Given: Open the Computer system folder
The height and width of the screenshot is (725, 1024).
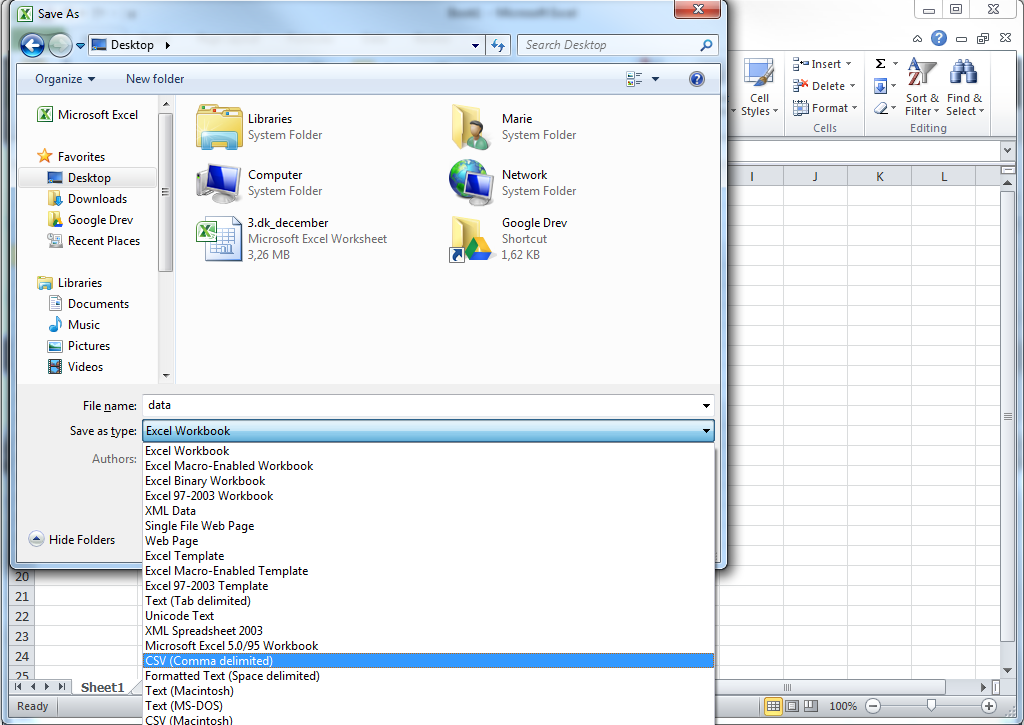Looking at the screenshot, I should pos(219,183).
